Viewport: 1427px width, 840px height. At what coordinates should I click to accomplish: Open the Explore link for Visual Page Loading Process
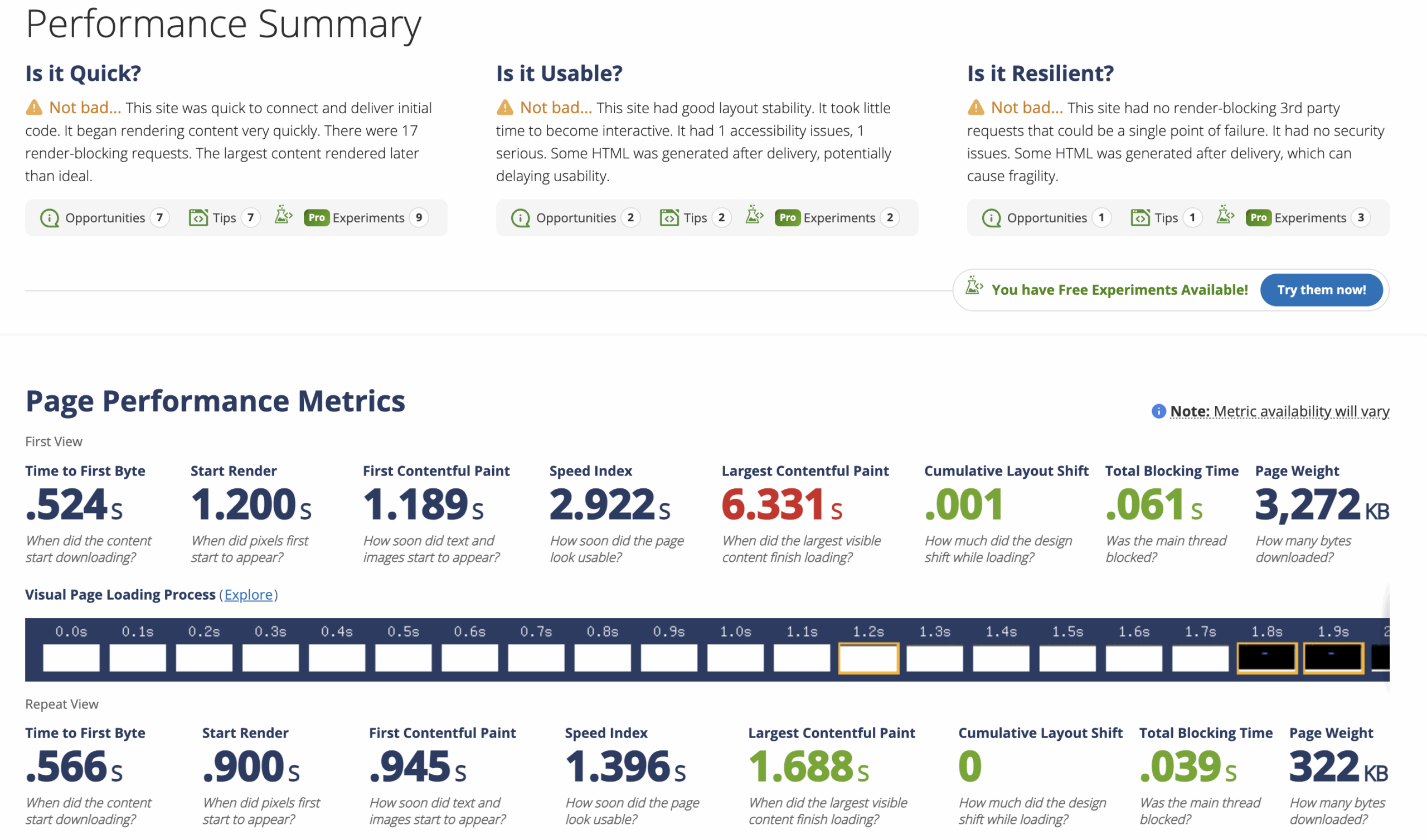pyautogui.click(x=249, y=594)
